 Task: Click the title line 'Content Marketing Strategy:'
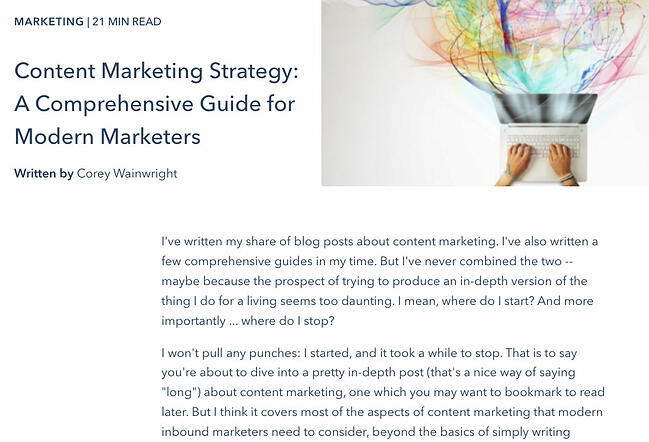coord(156,71)
